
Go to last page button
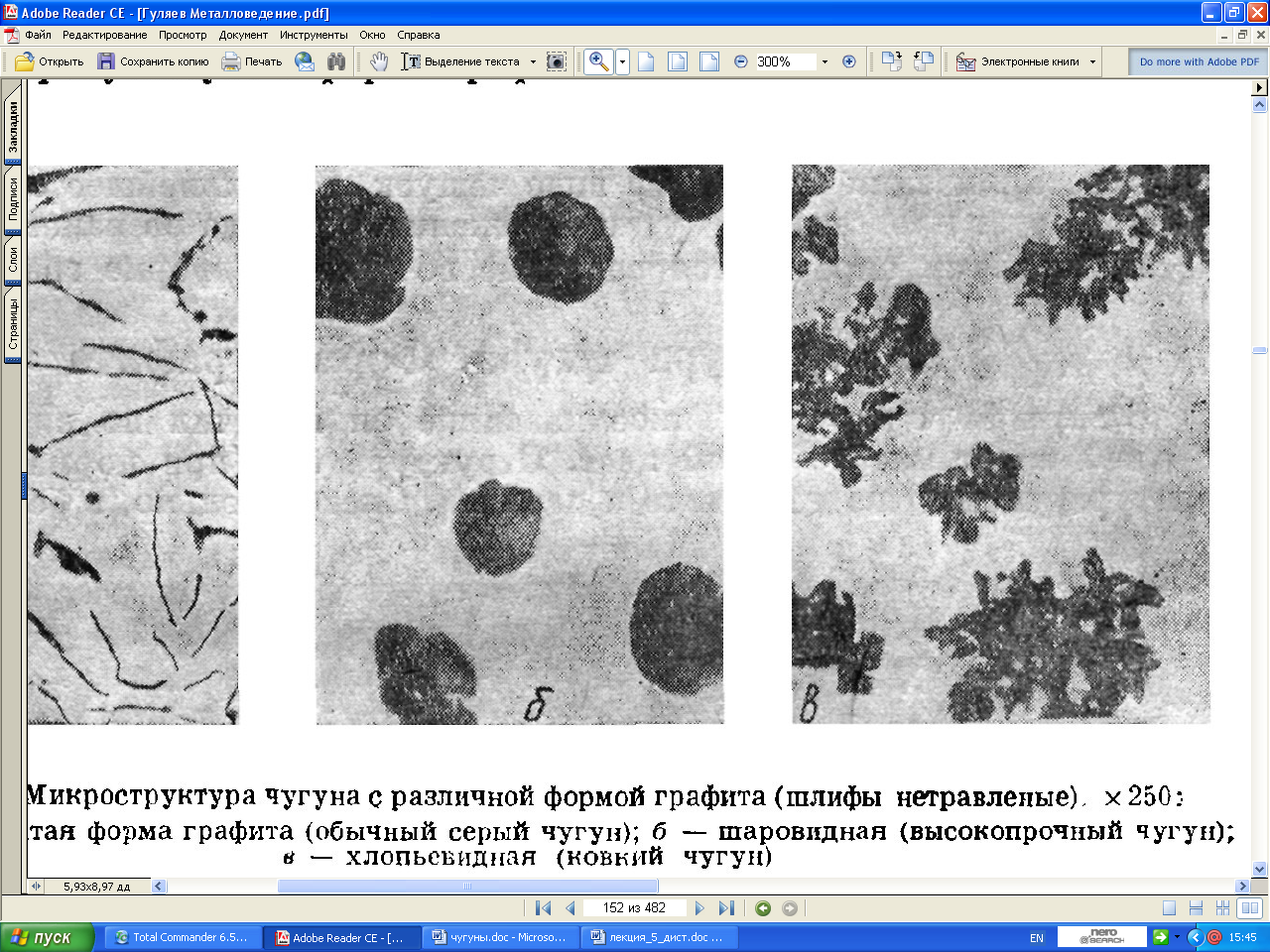[x=726, y=907]
